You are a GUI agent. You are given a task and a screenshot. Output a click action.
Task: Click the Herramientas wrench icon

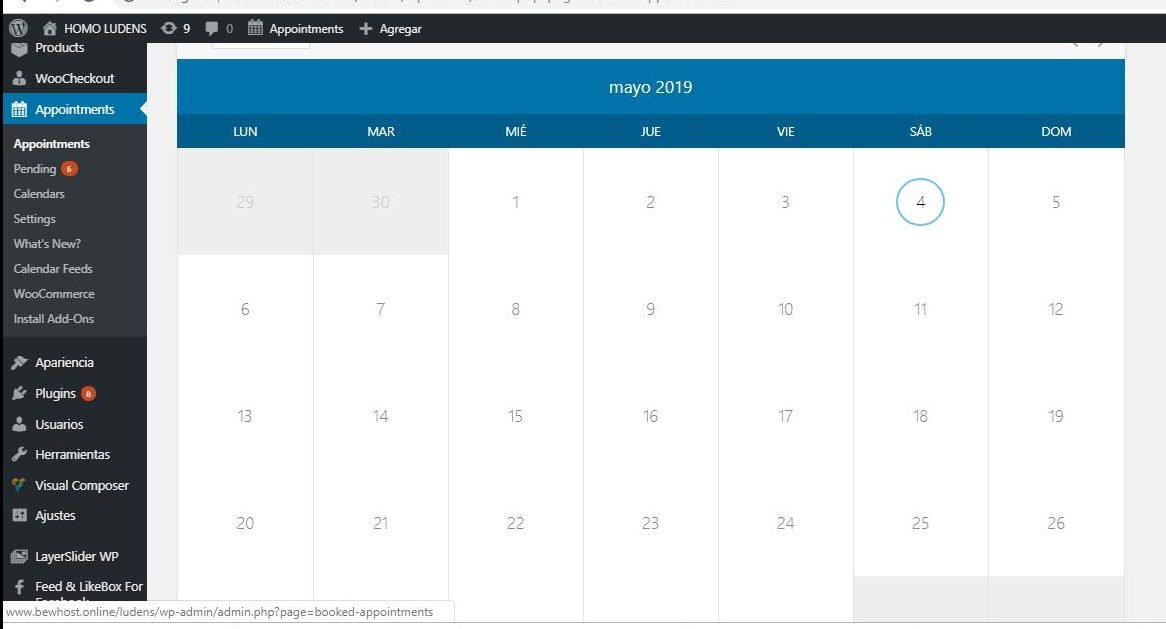19,454
